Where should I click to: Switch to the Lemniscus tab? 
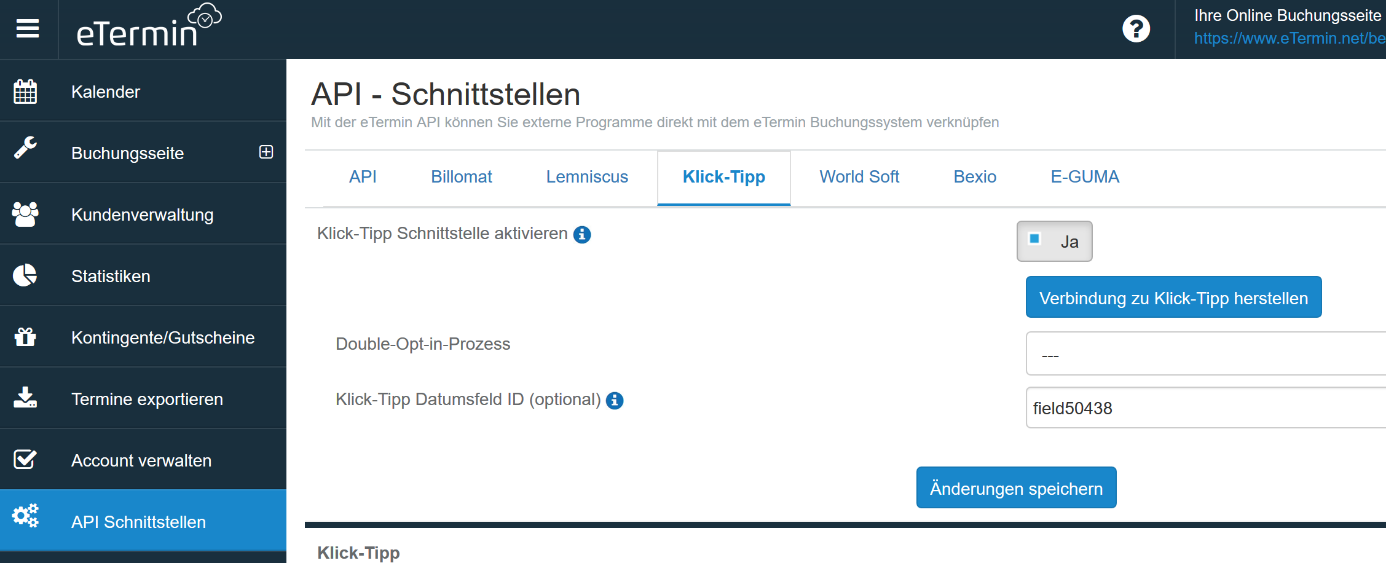point(587,177)
